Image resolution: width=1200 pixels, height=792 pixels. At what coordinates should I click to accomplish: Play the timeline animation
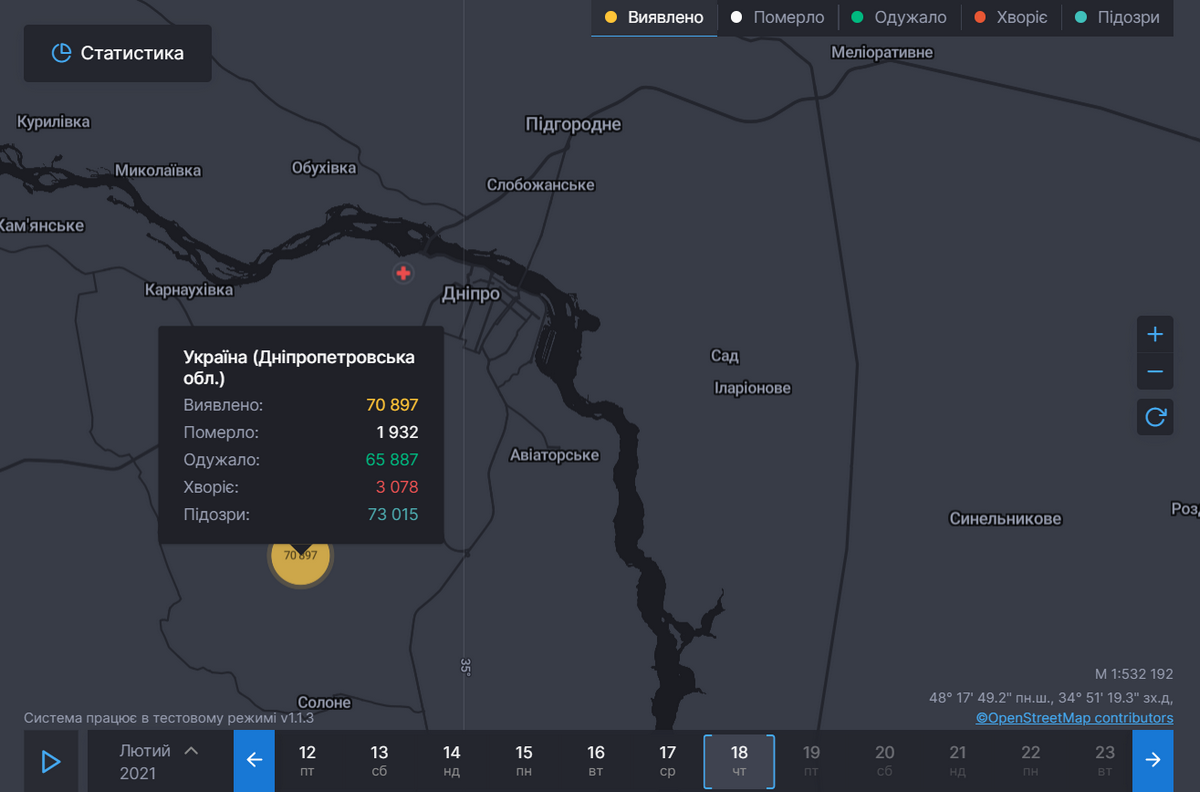pyautogui.click(x=51, y=761)
